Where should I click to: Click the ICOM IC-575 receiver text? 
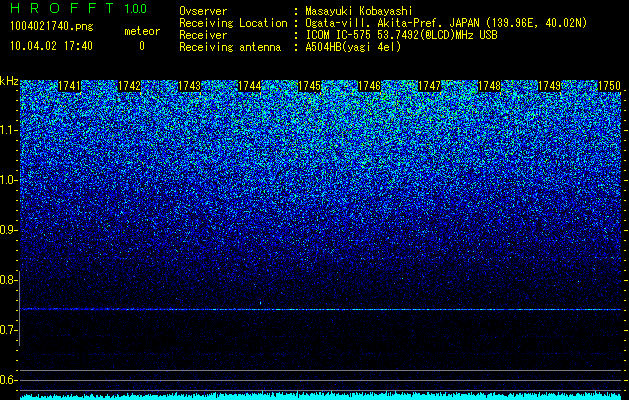pos(401,35)
